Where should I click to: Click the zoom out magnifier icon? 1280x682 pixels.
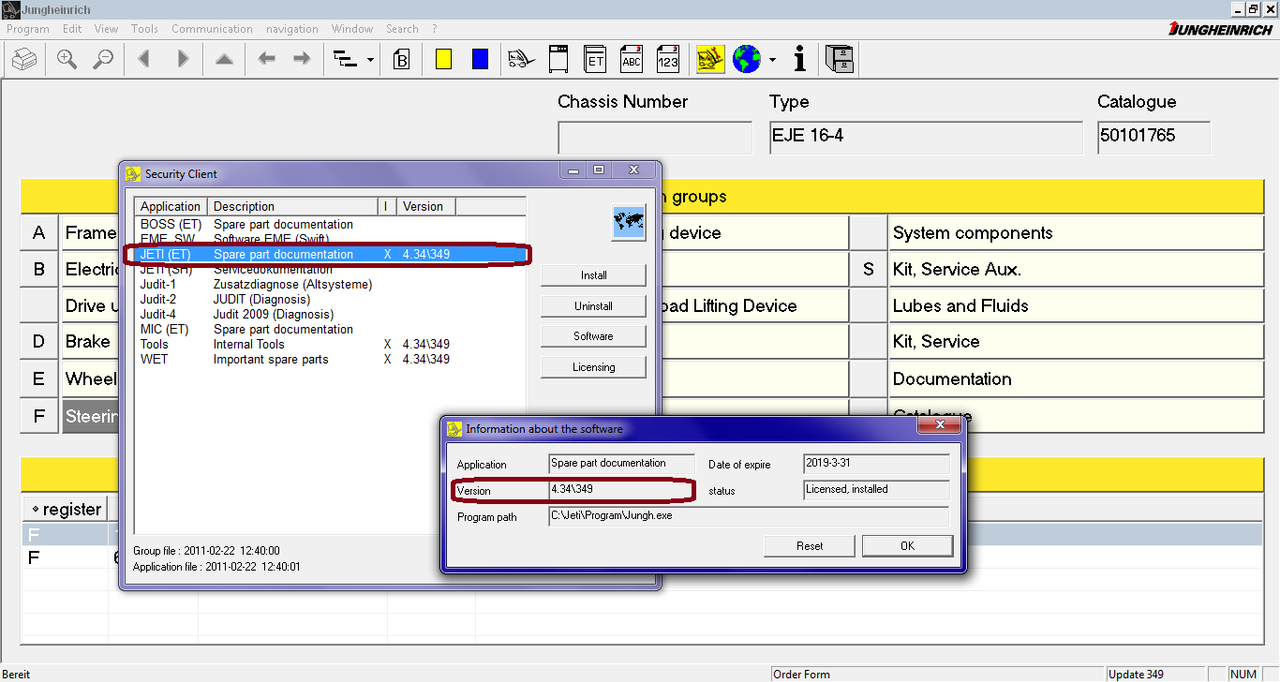103,60
